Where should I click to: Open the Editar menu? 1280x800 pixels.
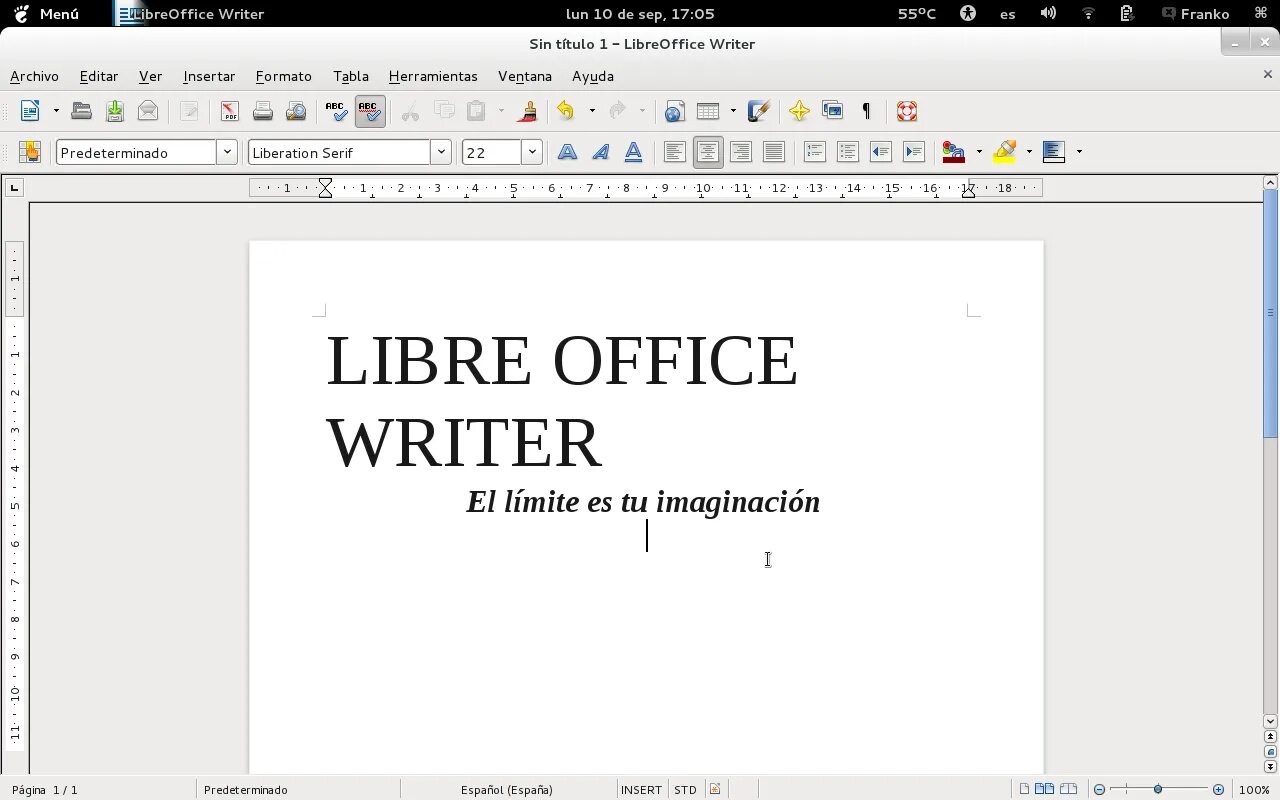[99, 76]
